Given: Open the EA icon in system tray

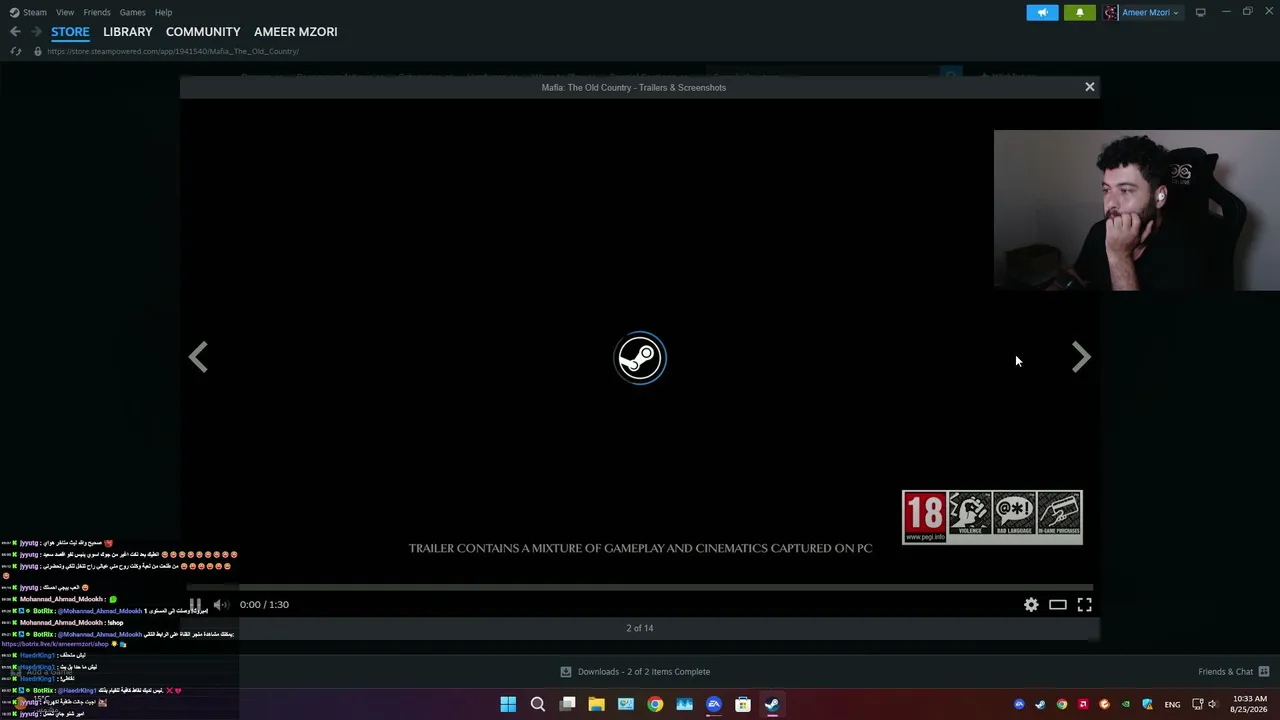Looking at the screenshot, I should [1019, 704].
